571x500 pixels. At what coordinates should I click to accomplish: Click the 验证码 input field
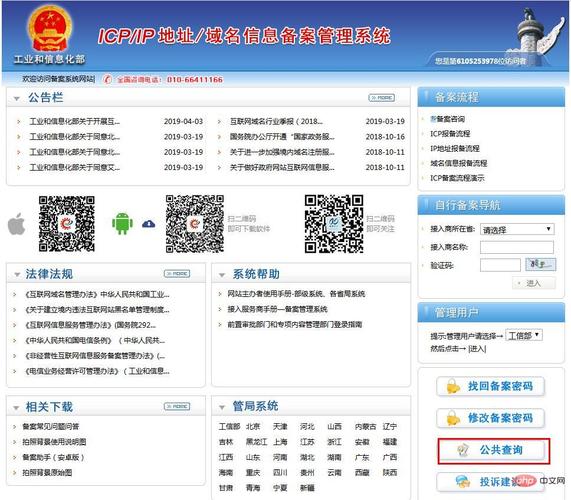tap(500, 265)
